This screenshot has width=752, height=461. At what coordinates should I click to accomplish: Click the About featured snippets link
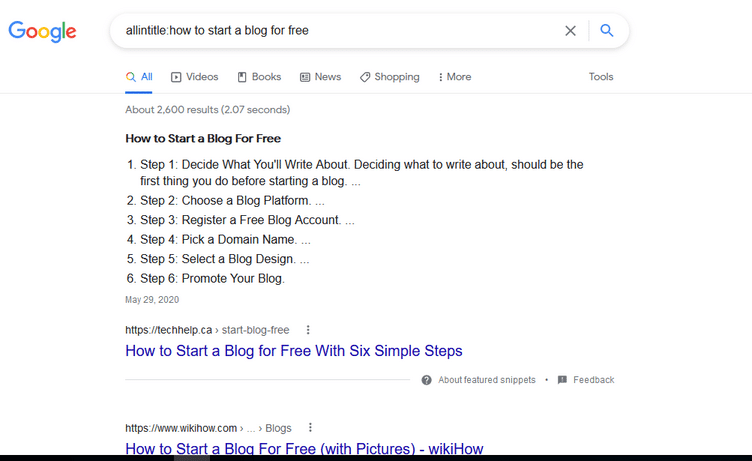pos(487,380)
